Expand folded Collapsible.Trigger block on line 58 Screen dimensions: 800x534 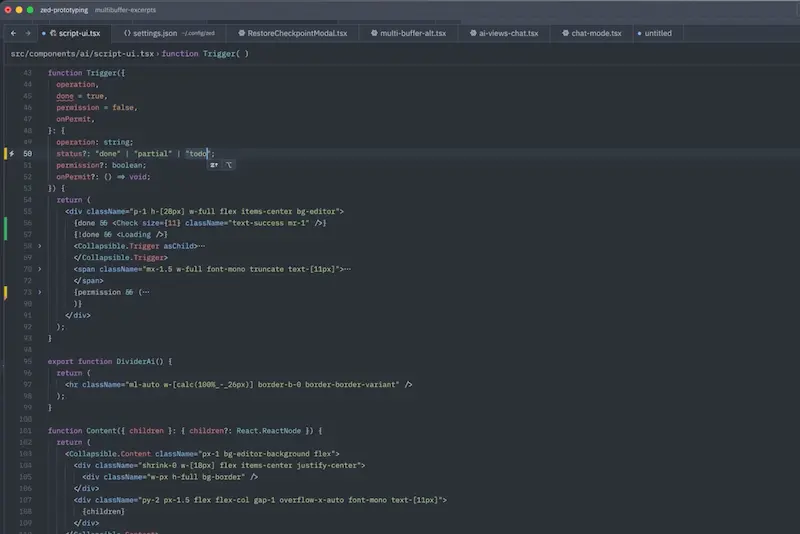(x=39, y=246)
